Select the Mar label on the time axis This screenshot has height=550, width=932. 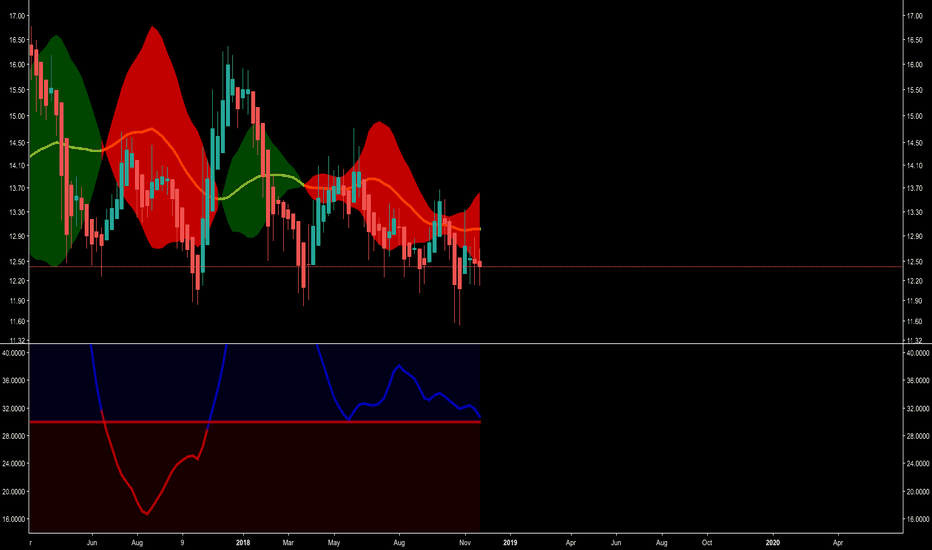tap(288, 542)
